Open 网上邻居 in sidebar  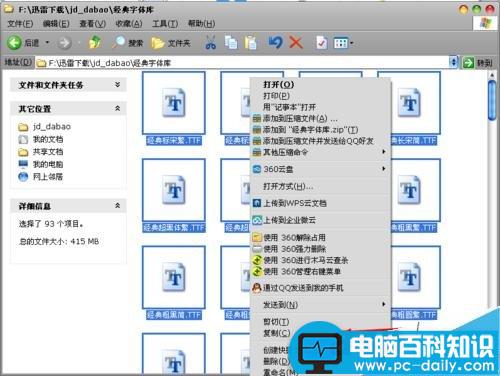tap(40, 176)
